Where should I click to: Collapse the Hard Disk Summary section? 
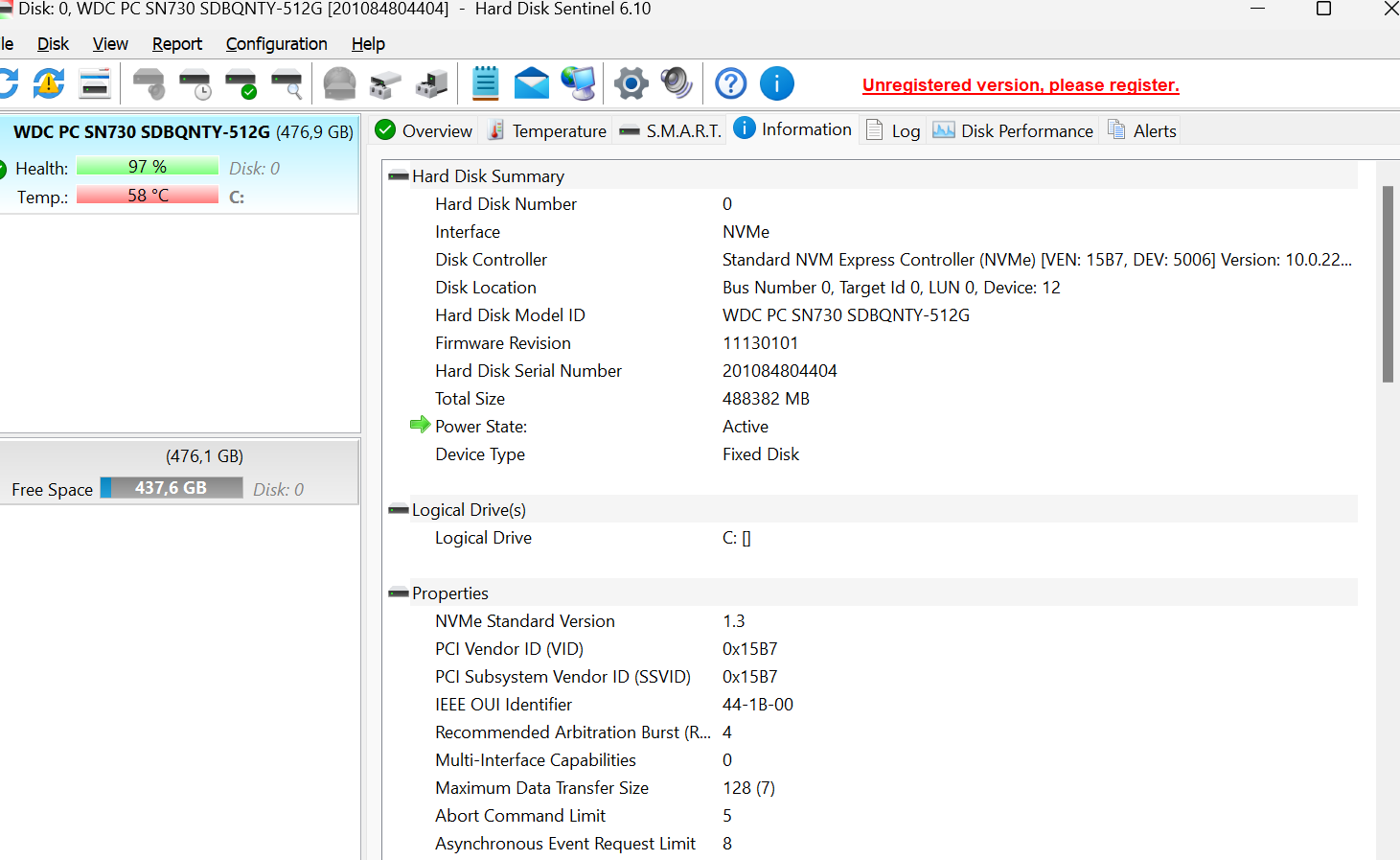[398, 174]
